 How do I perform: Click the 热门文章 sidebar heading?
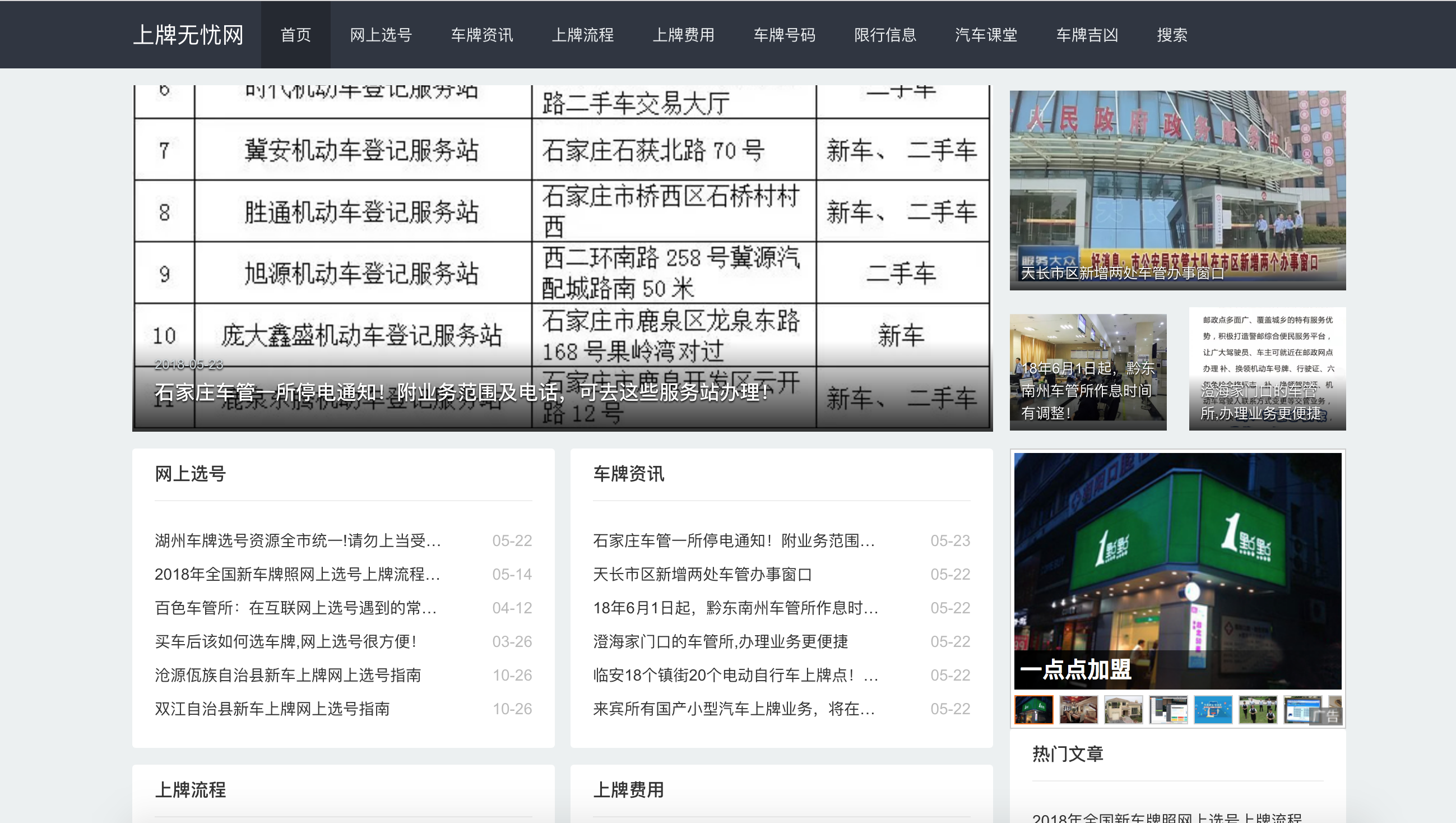pos(1068,754)
